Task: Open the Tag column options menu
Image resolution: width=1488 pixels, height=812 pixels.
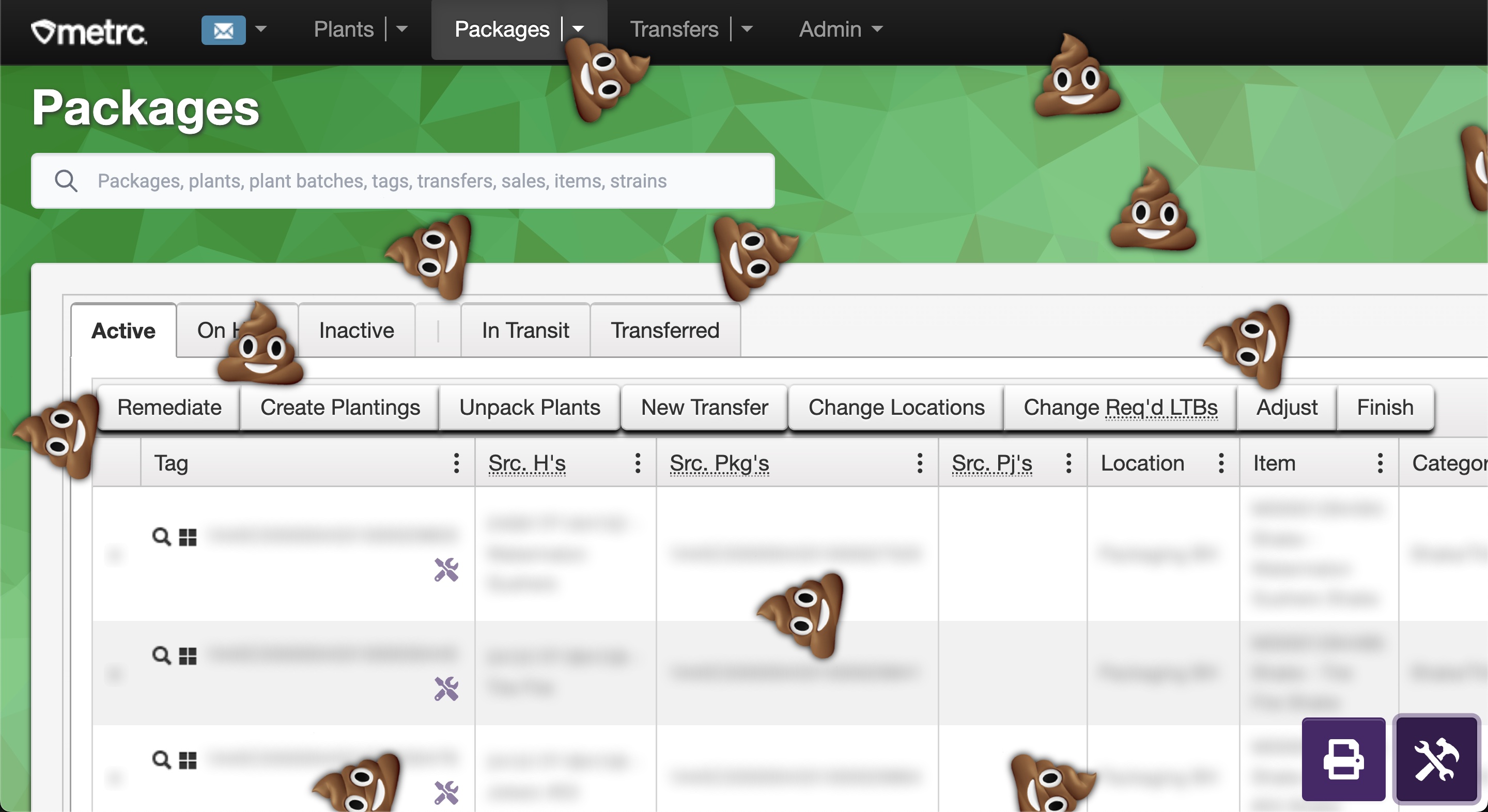Action: (x=456, y=463)
